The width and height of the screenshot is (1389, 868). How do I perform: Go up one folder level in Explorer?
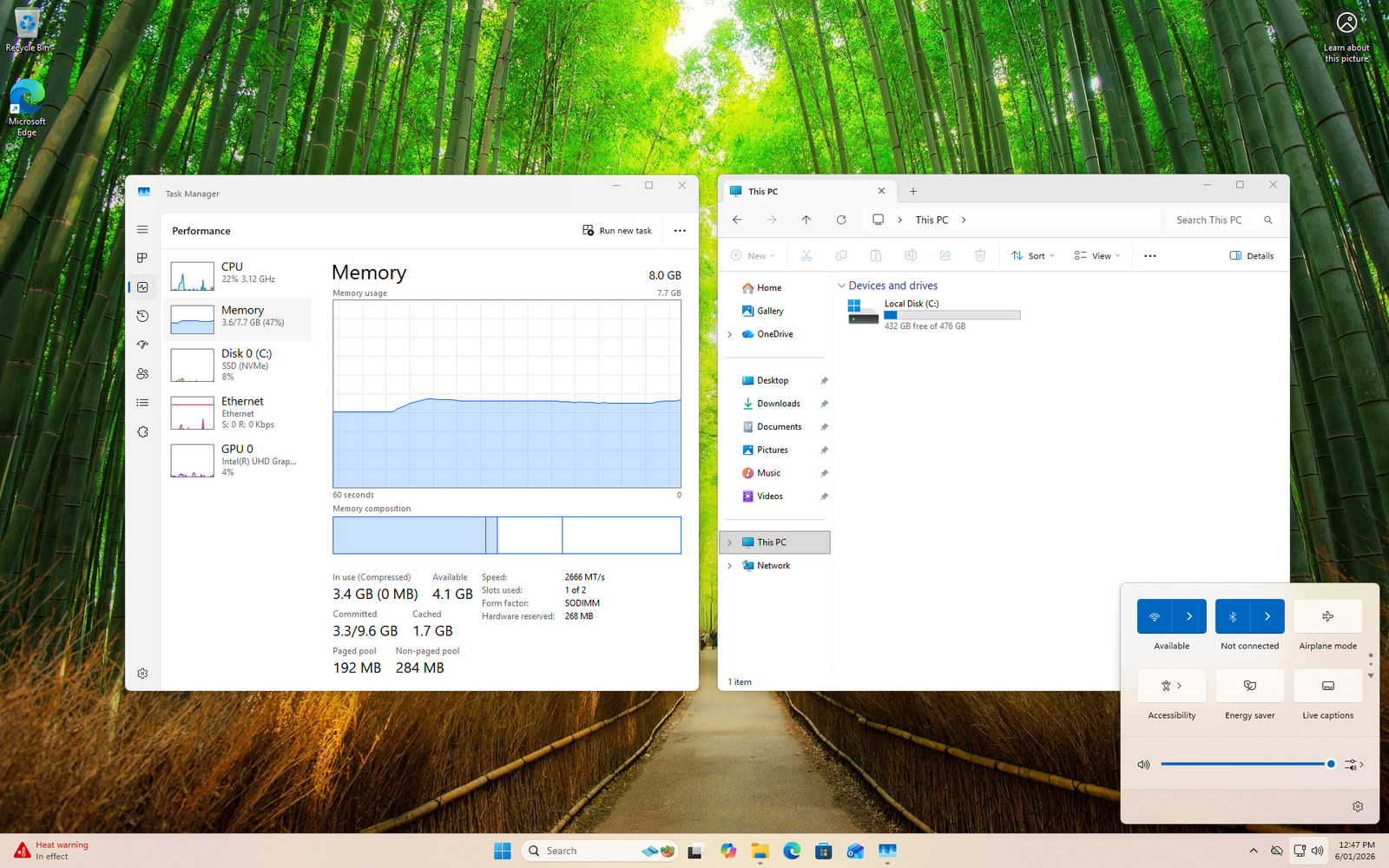tap(806, 220)
